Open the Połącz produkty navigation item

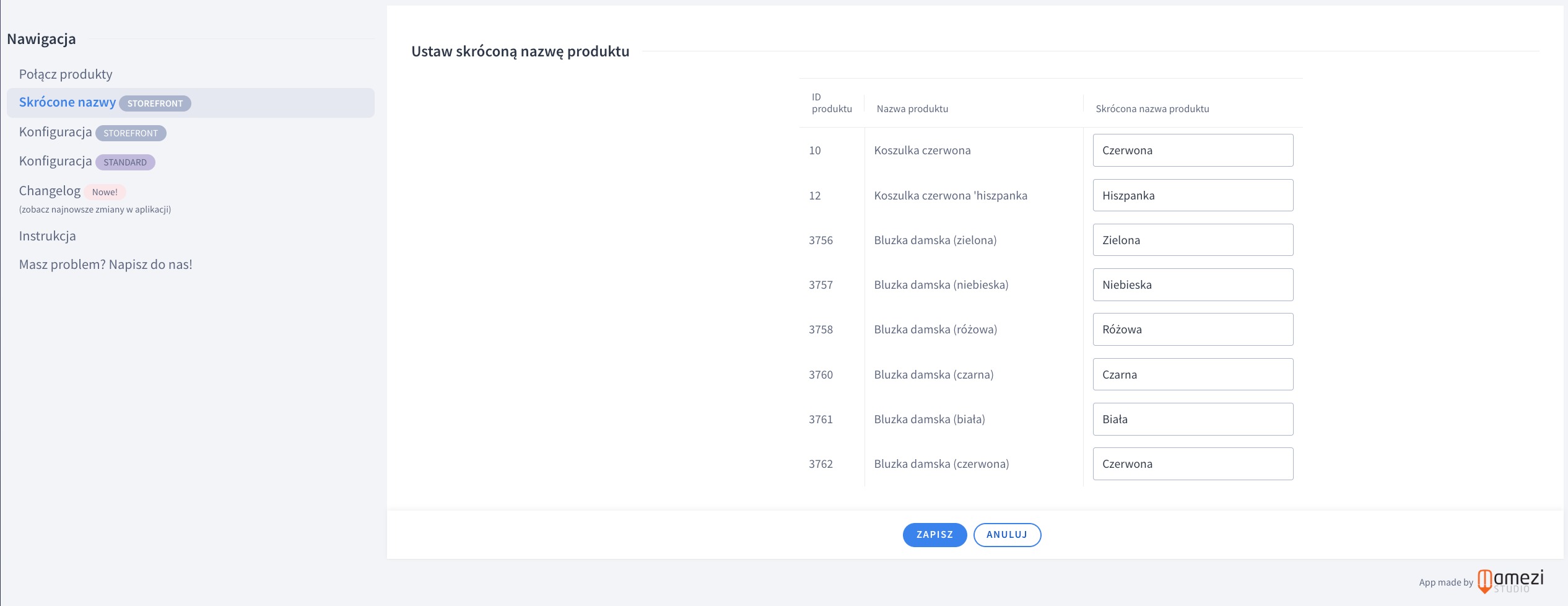66,74
